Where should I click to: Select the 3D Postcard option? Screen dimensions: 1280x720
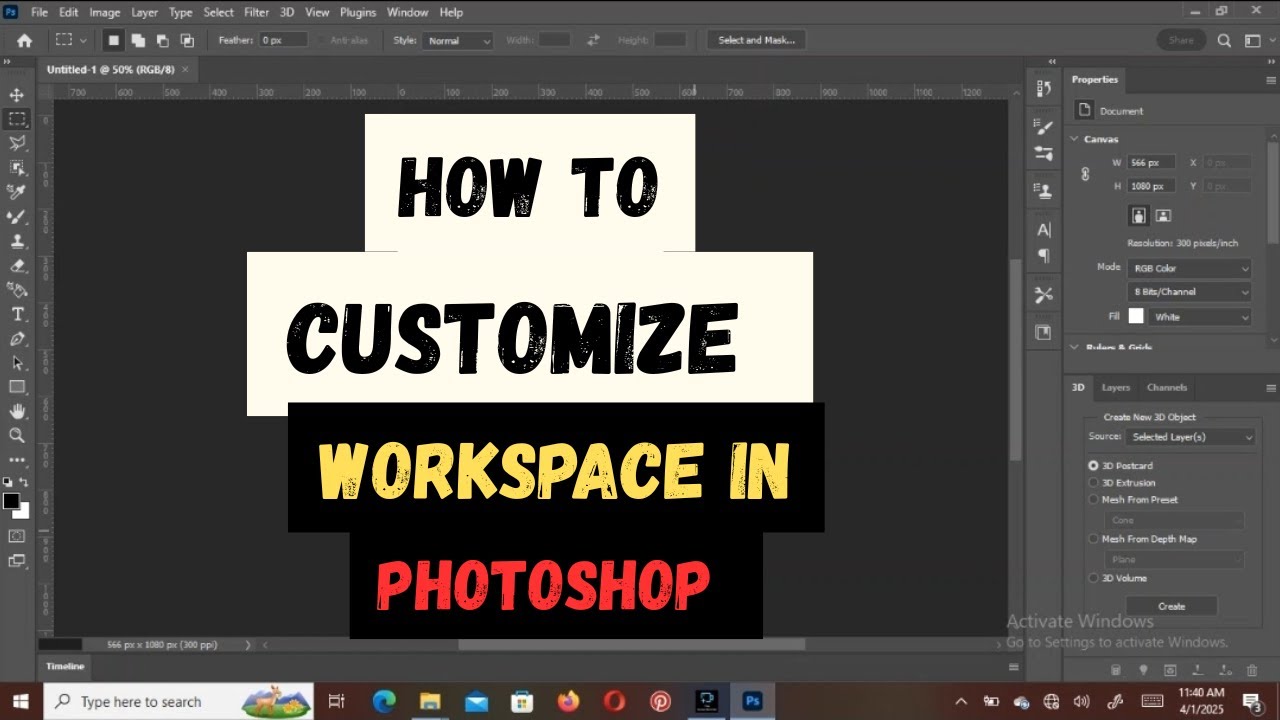1121,466
